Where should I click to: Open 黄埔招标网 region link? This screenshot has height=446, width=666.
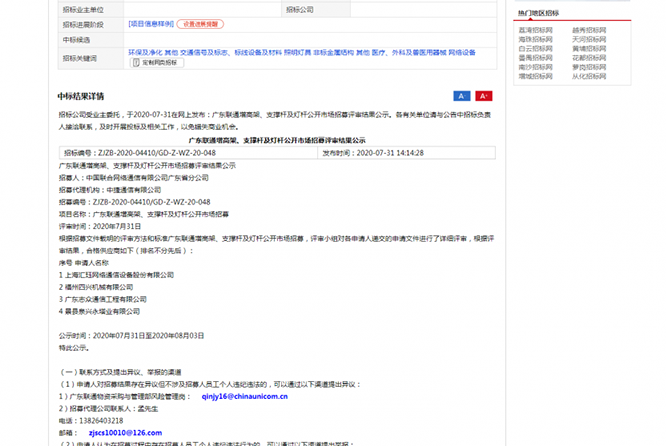coord(589,49)
